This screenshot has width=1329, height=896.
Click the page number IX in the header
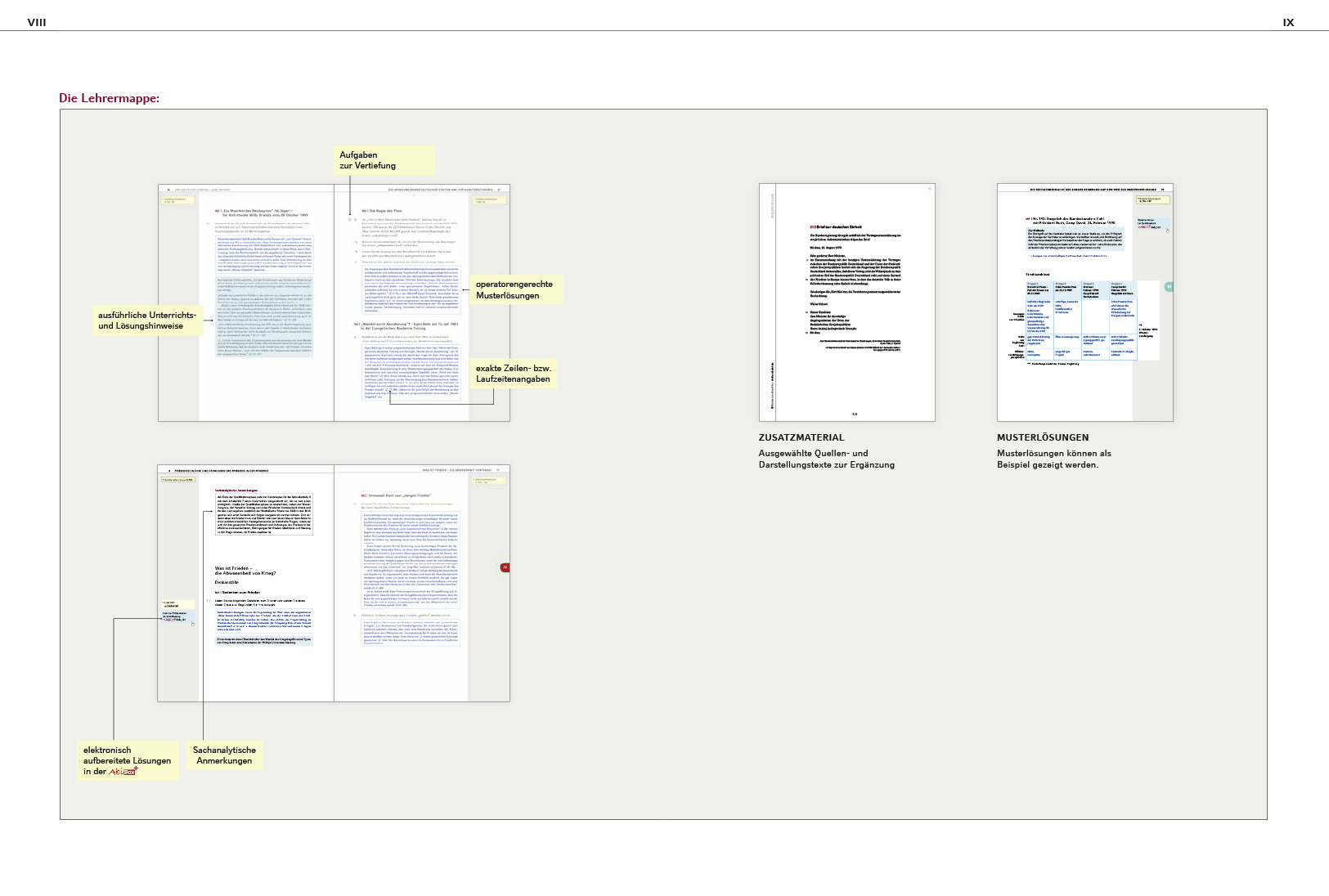click(x=1288, y=22)
